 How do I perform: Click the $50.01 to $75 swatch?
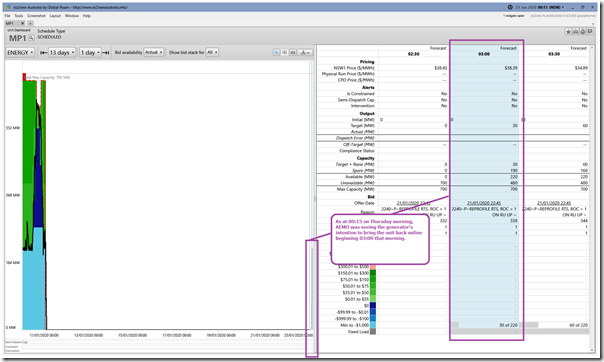(373, 286)
